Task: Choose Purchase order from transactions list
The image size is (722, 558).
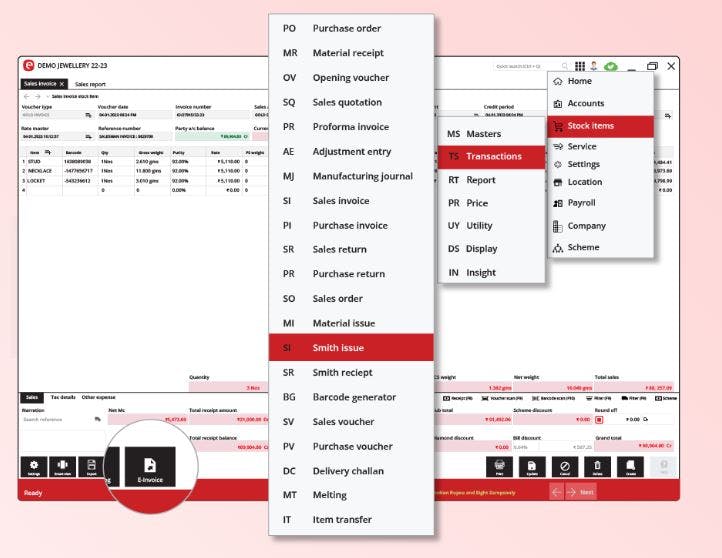Action: 351,29
